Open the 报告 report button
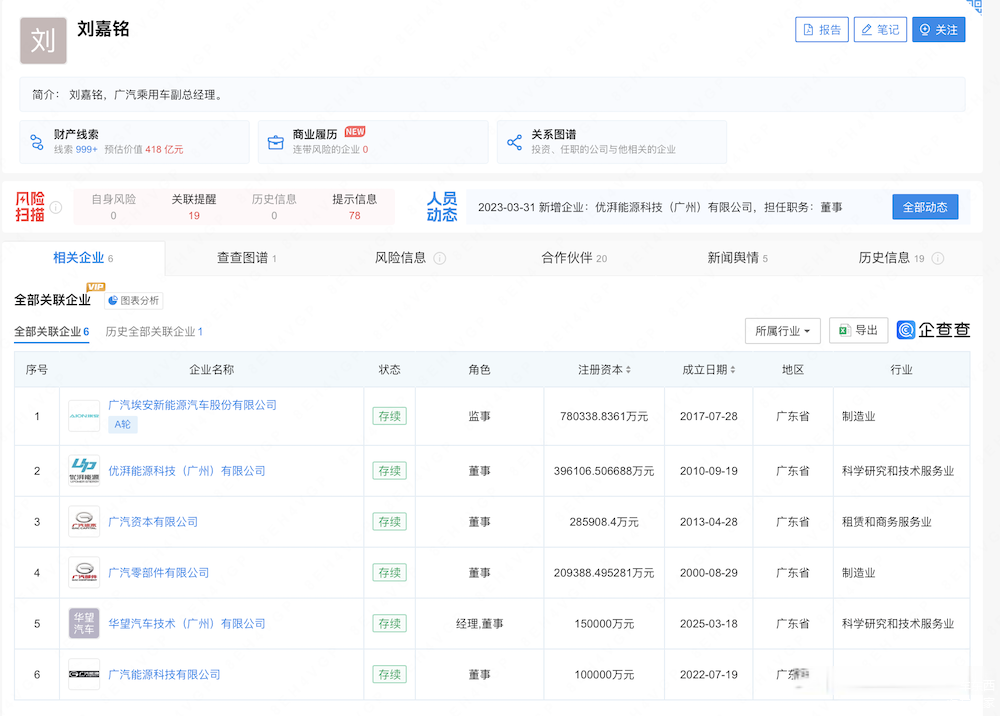This screenshot has width=1000, height=716. 821,30
